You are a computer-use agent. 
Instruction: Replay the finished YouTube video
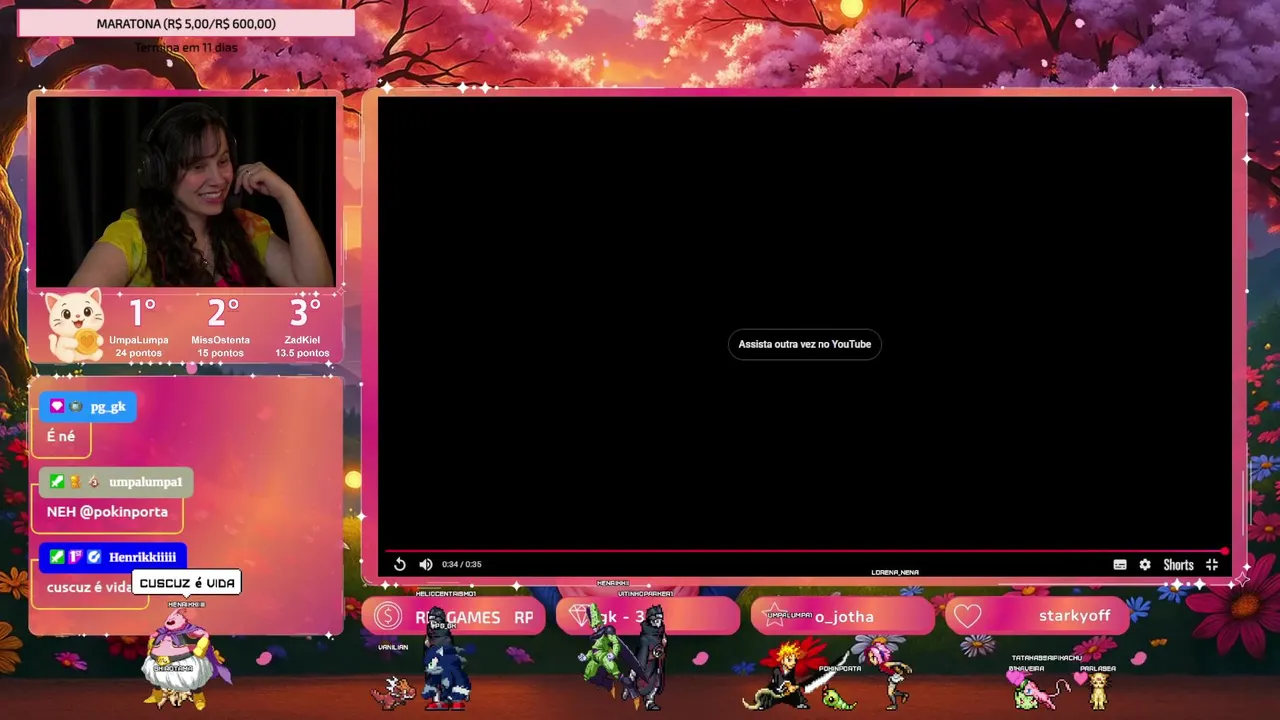coord(399,564)
